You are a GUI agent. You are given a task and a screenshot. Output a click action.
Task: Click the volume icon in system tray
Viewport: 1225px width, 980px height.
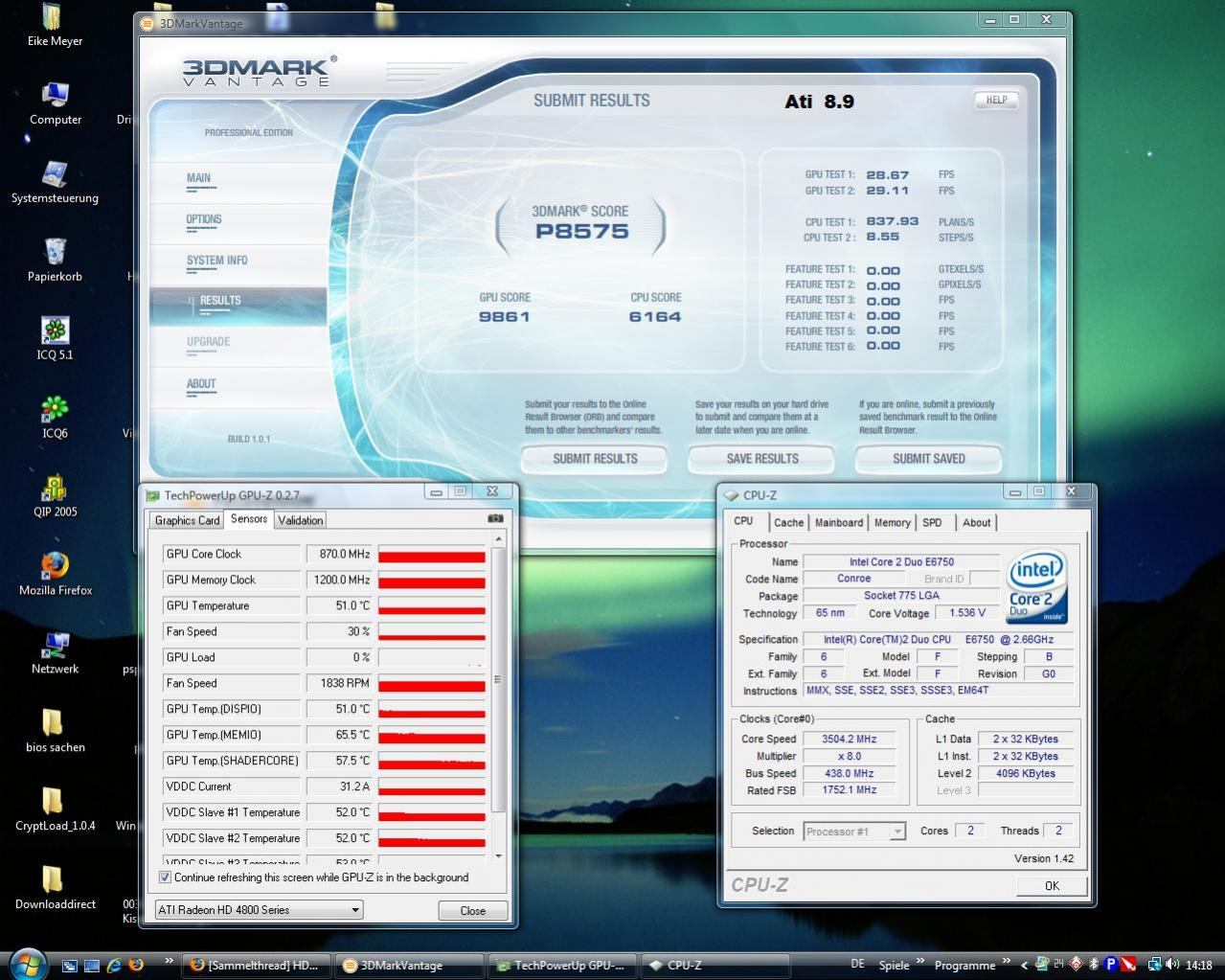click(x=1172, y=966)
